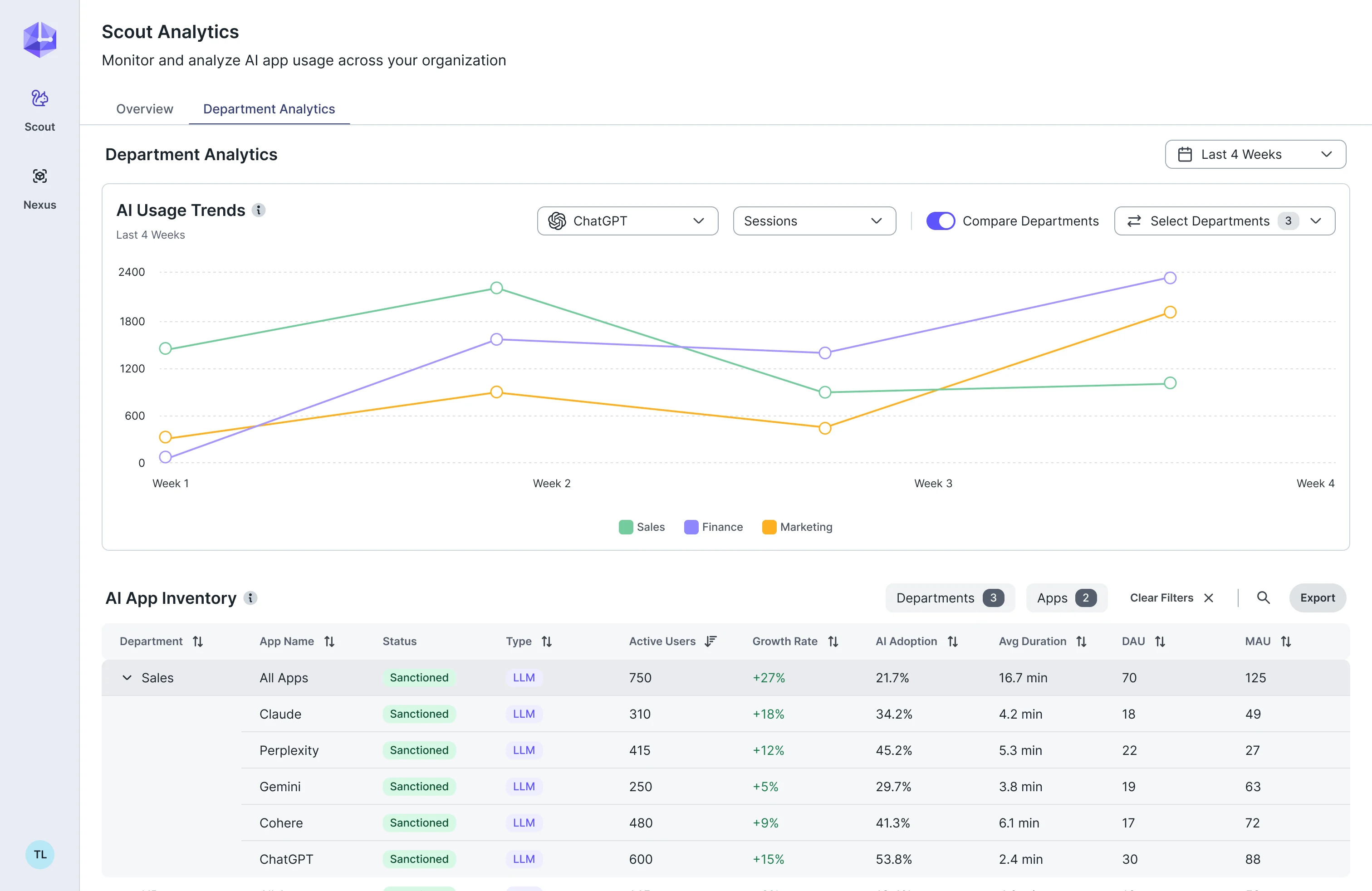Click Sales Week 2 data point peak
Image resolution: width=1372 pixels, height=891 pixels.
point(496,288)
